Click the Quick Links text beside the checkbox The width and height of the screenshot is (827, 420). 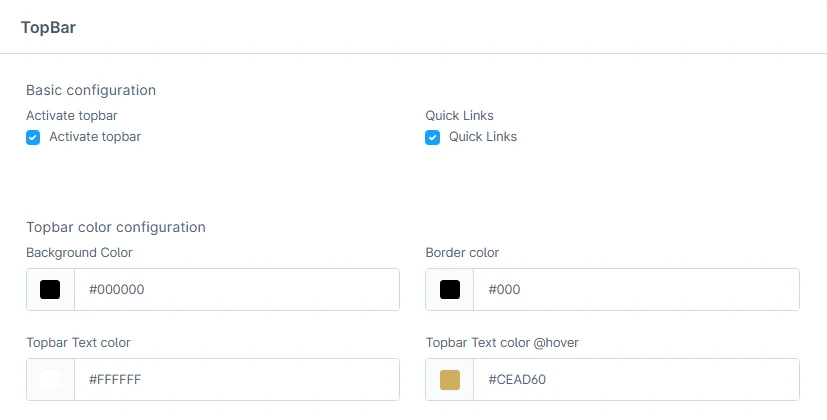(483, 137)
